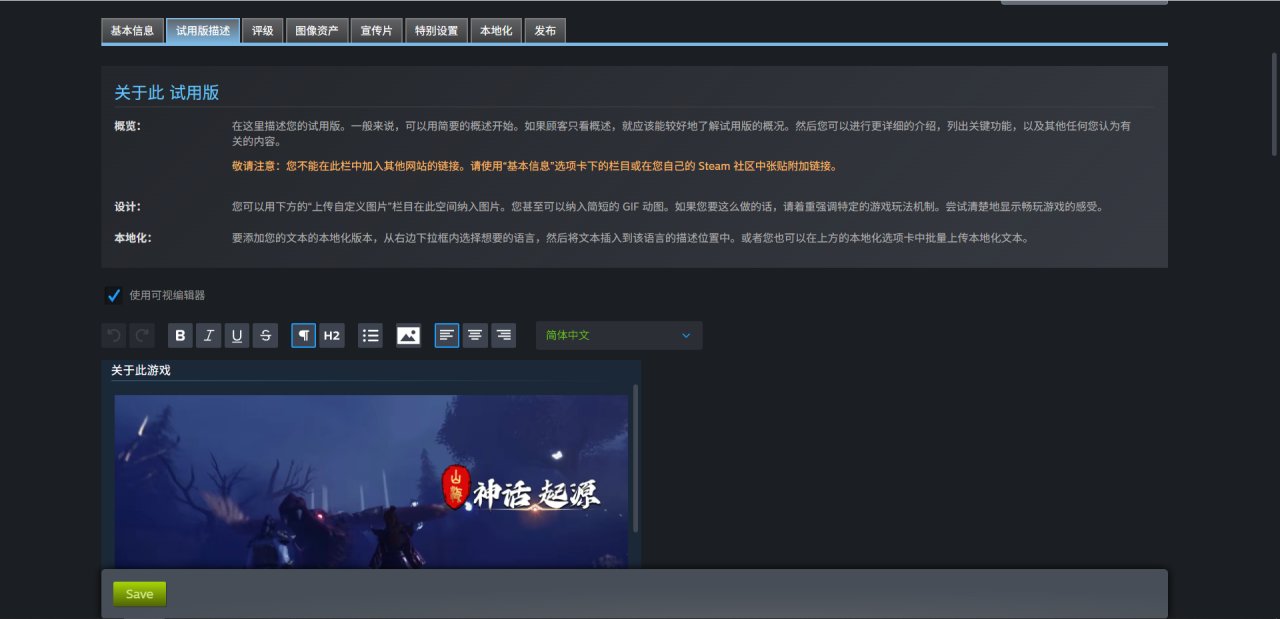The height and width of the screenshot is (619, 1280).
Task: Click the page's vertical scrollbar
Action: 1274,105
